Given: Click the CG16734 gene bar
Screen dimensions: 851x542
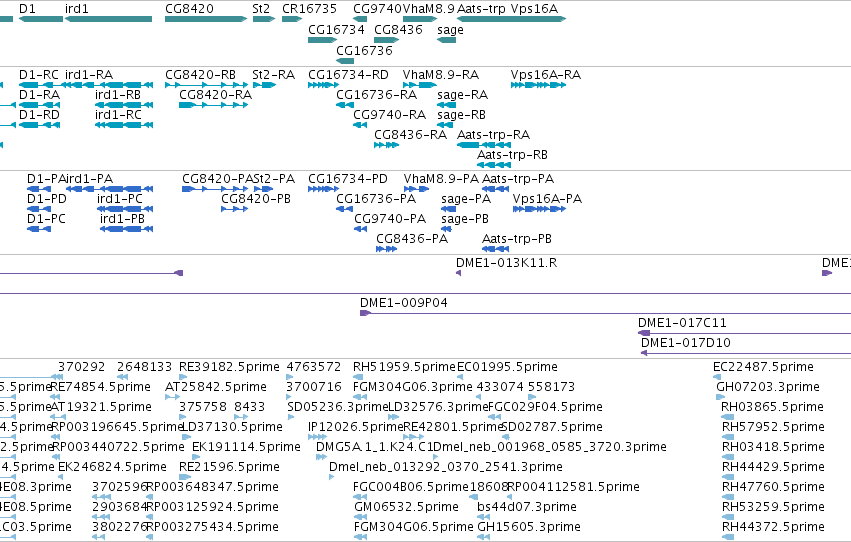Looking at the screenshot, I should coord(322,40).
